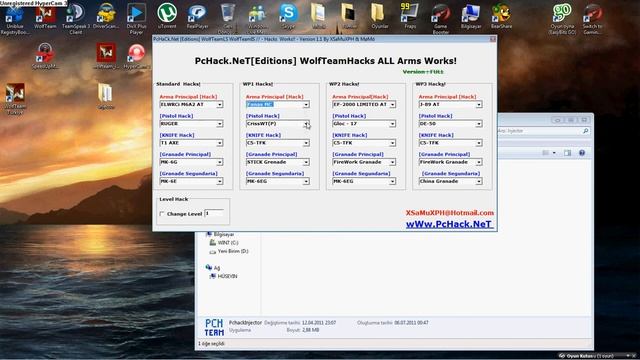This screenshot has height=360, width=640.
Task: Open WP1 Pistol Hack CrissWT(P) dropdown
Action: click(306, 124)
